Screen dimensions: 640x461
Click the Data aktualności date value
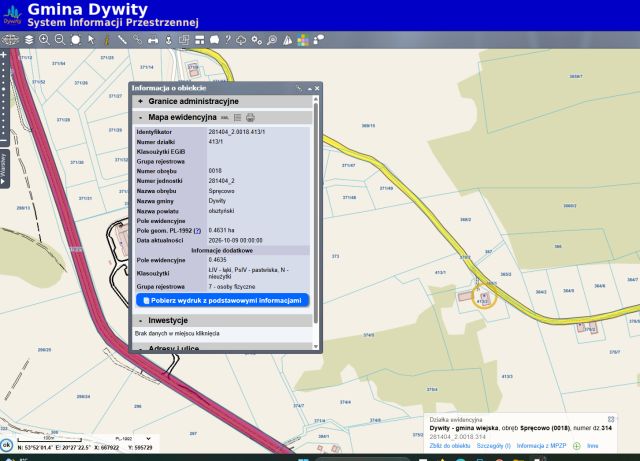pos(236,241)
